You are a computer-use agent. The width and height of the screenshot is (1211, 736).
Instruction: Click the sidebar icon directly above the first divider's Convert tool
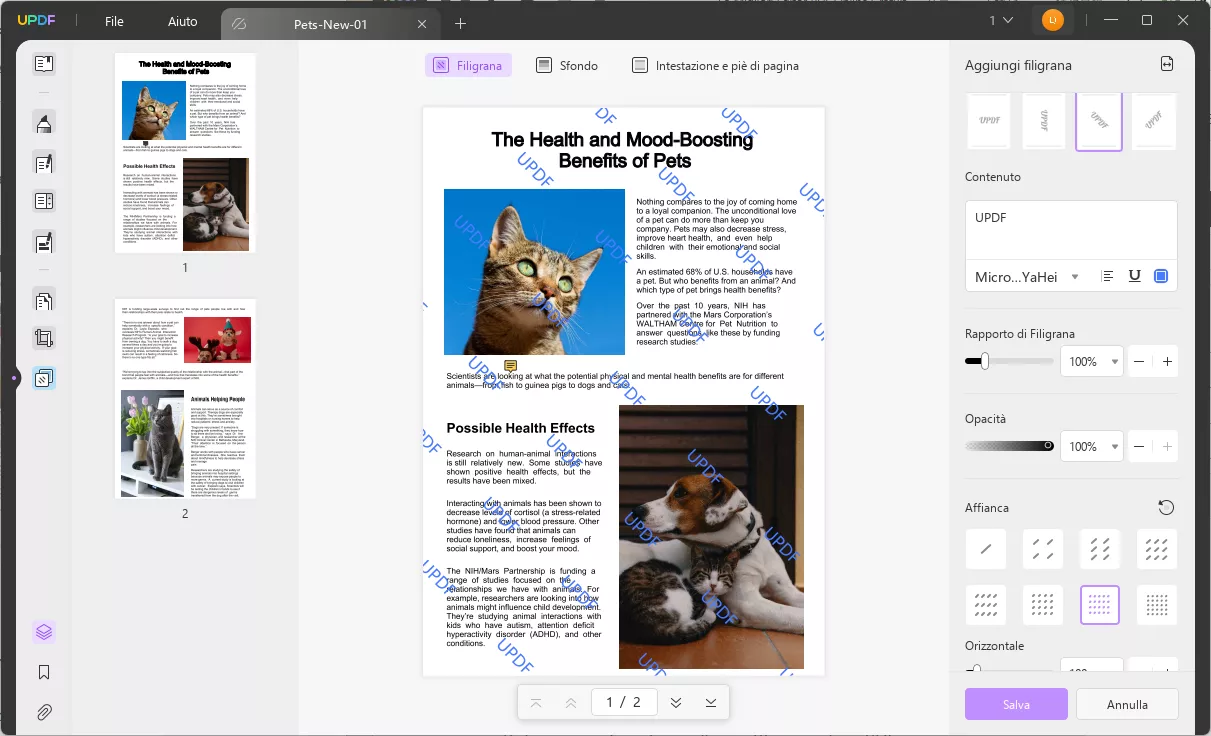(x=44, y=241)
